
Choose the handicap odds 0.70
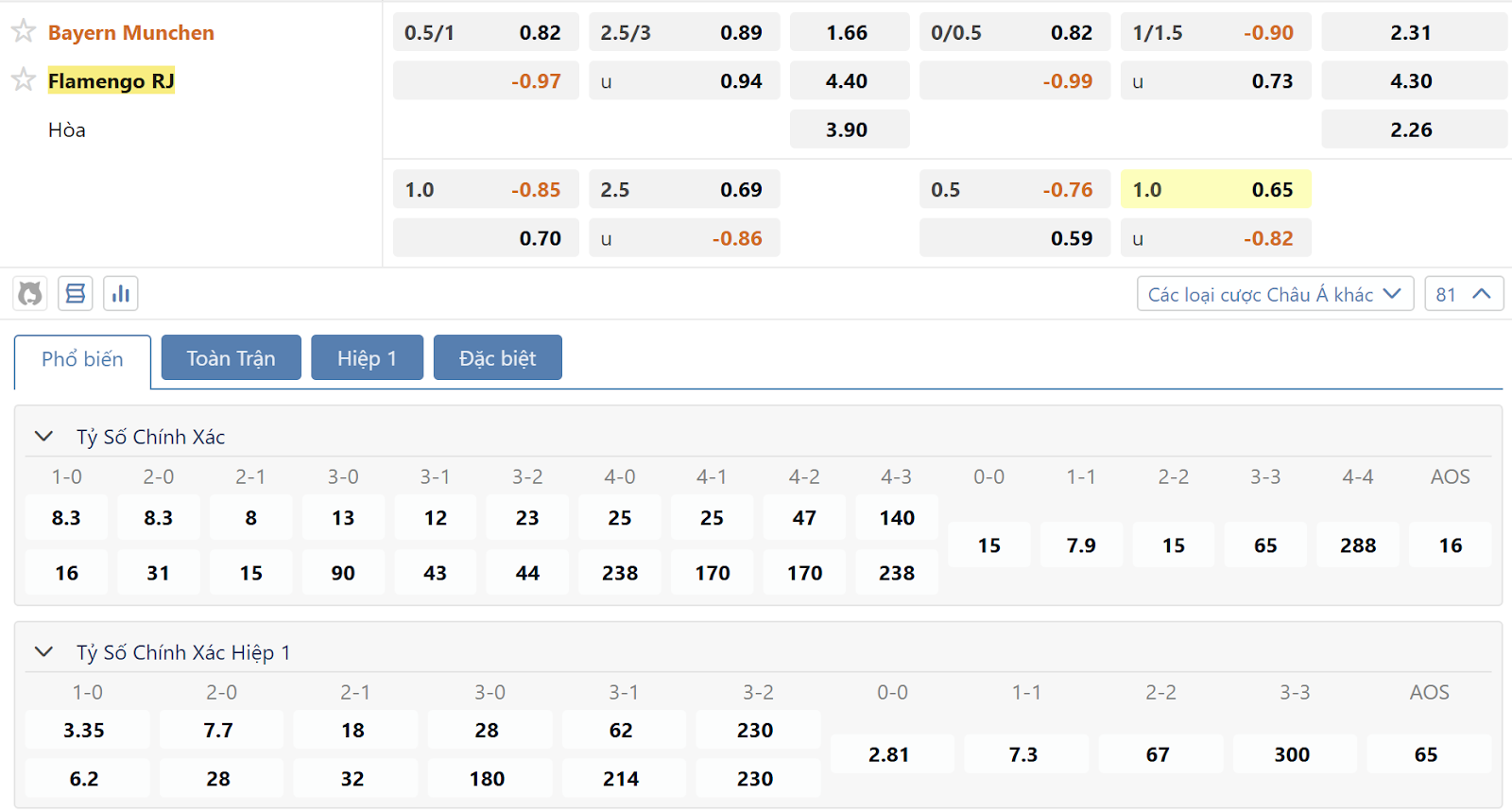[x=486, y=238]
